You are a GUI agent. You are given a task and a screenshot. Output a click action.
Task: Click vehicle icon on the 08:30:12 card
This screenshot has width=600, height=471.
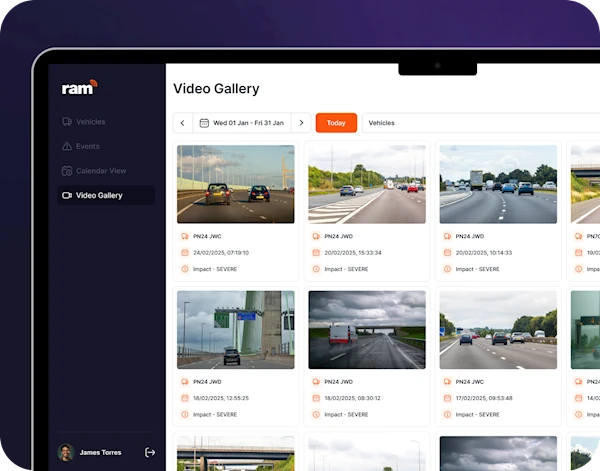[x=316, y=381]
